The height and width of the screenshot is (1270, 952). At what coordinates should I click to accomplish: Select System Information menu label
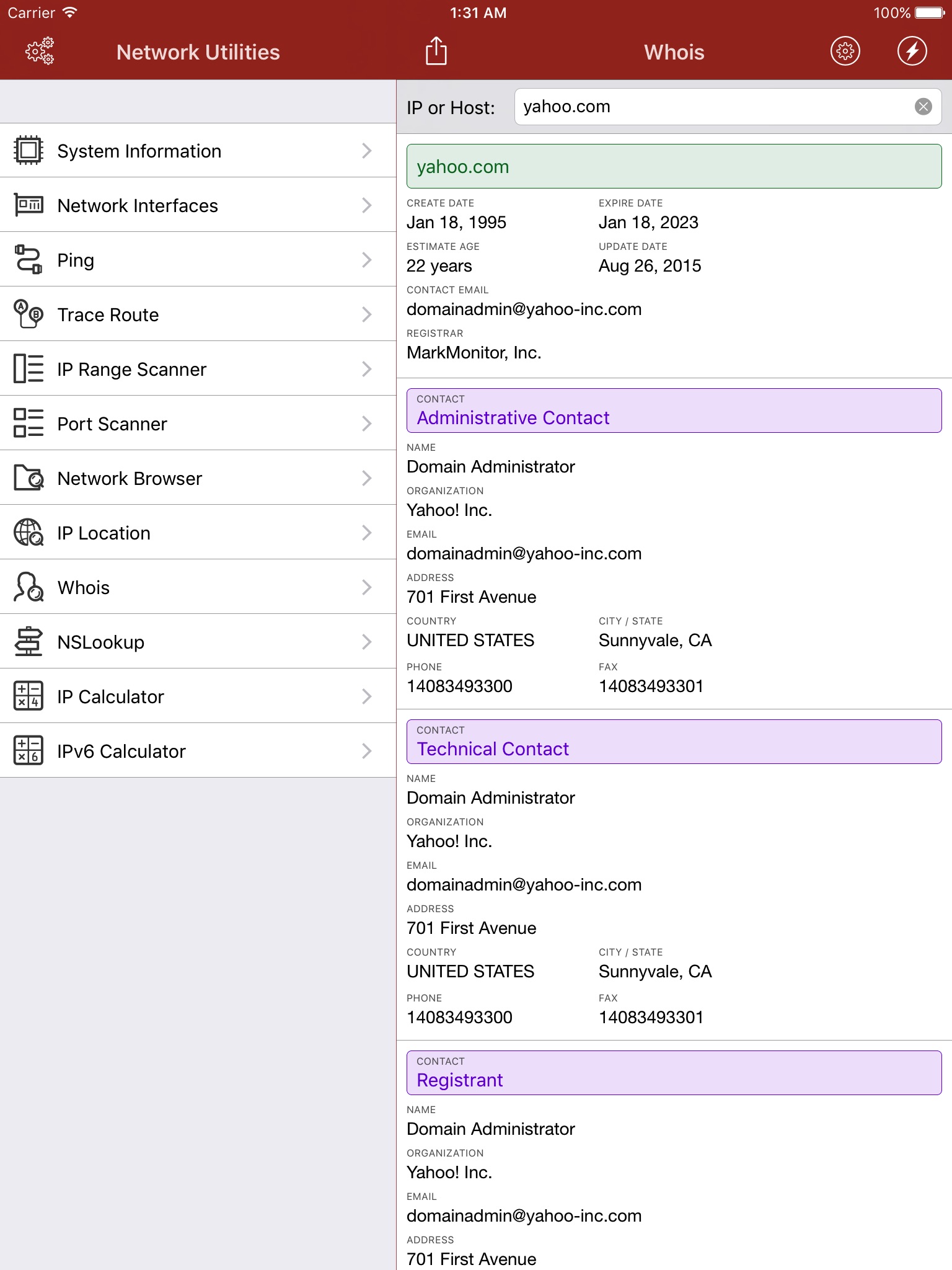[139, 151]
